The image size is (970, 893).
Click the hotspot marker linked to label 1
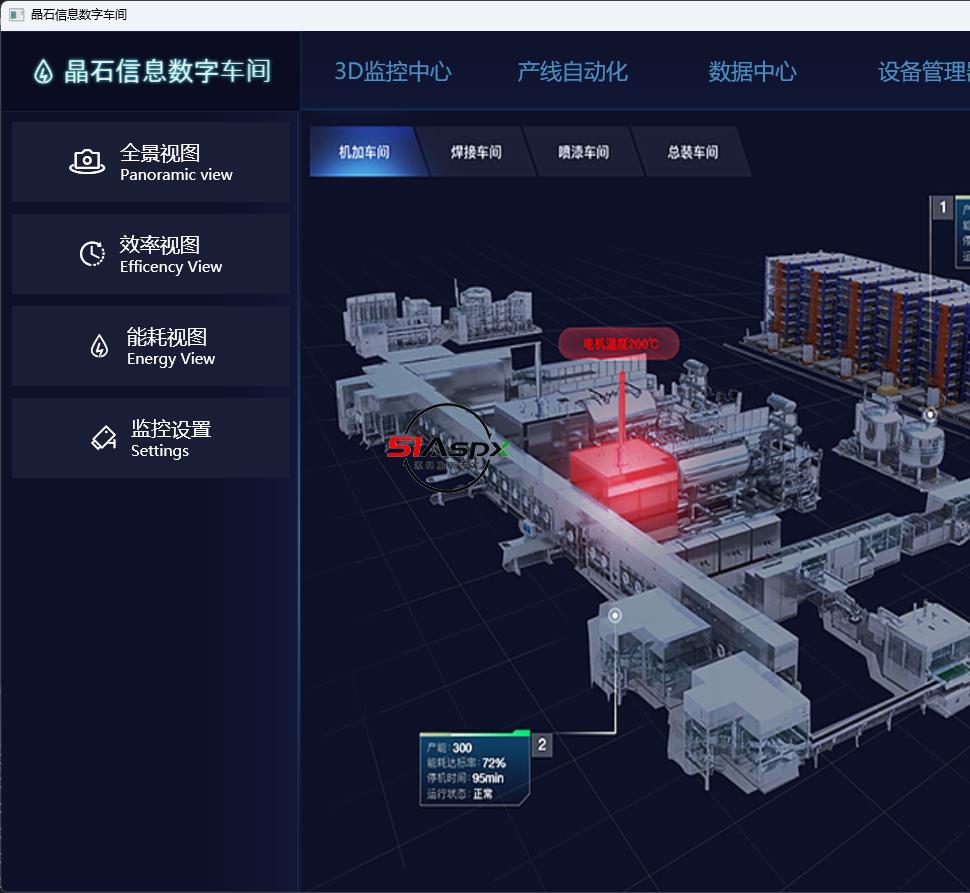(930, 414)
